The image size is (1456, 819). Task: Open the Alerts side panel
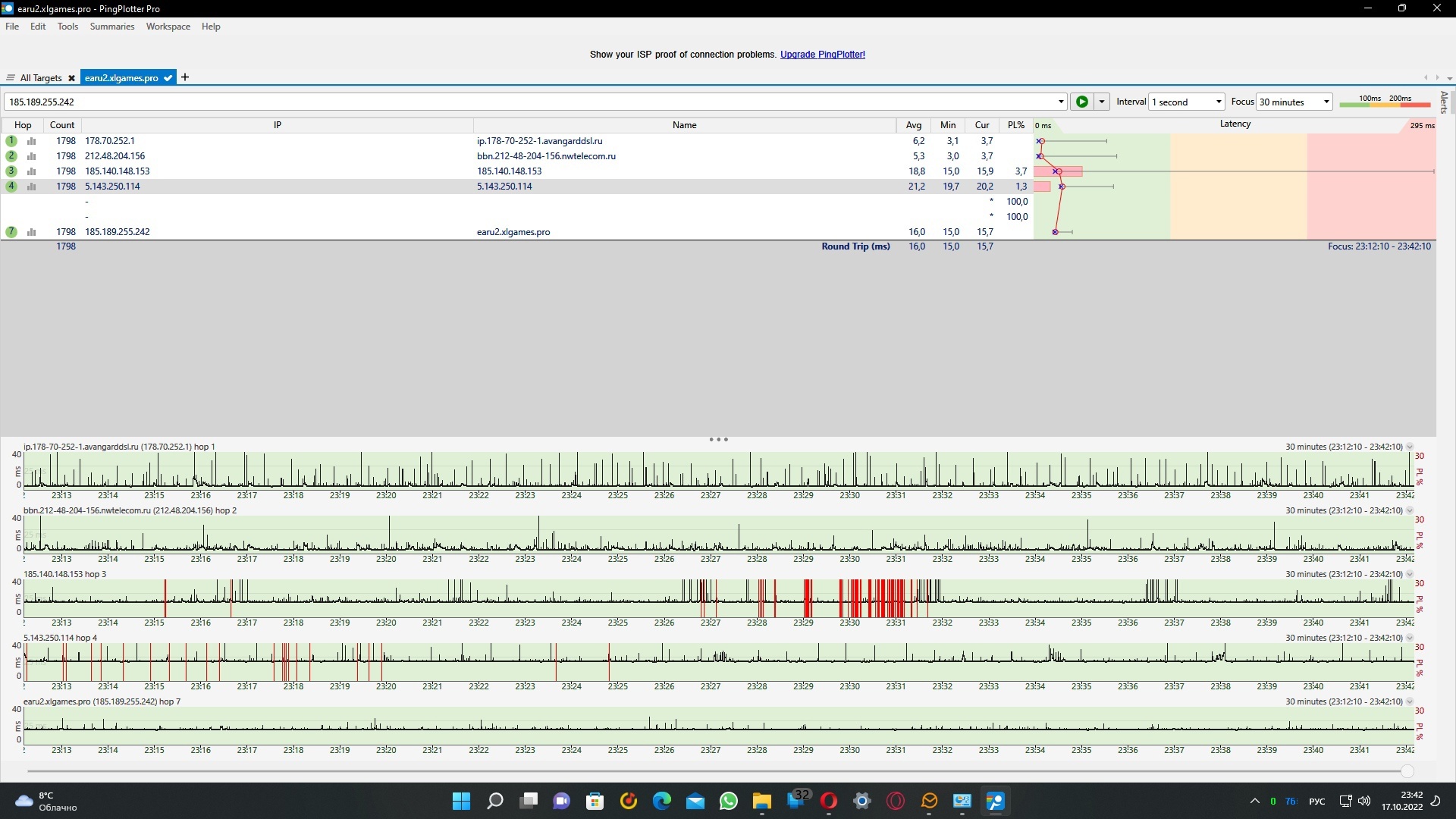pos(1444,102)
